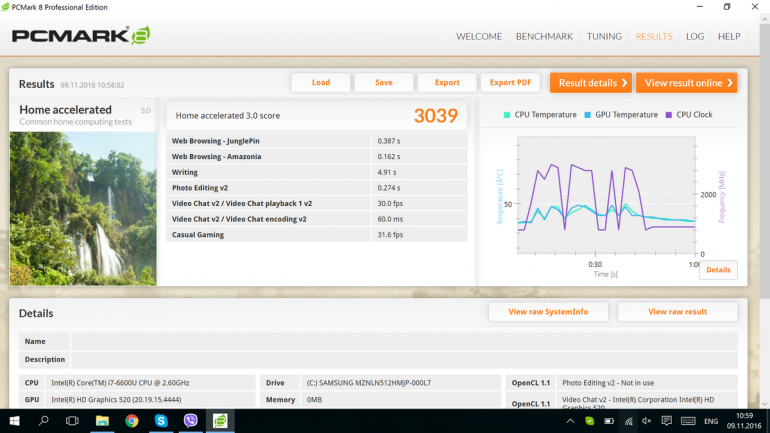Viewport: 770px width, 433px height.
Task: Open chart Details button
Action: (718, 270)
